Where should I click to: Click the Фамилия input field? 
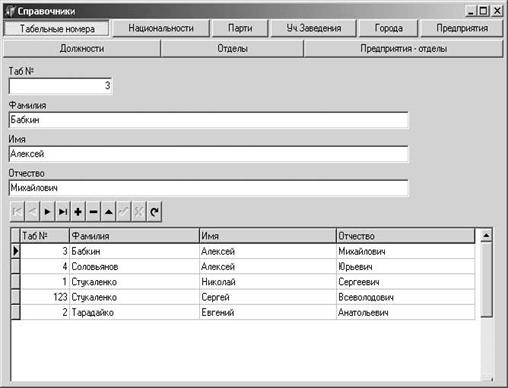(208, 120)
